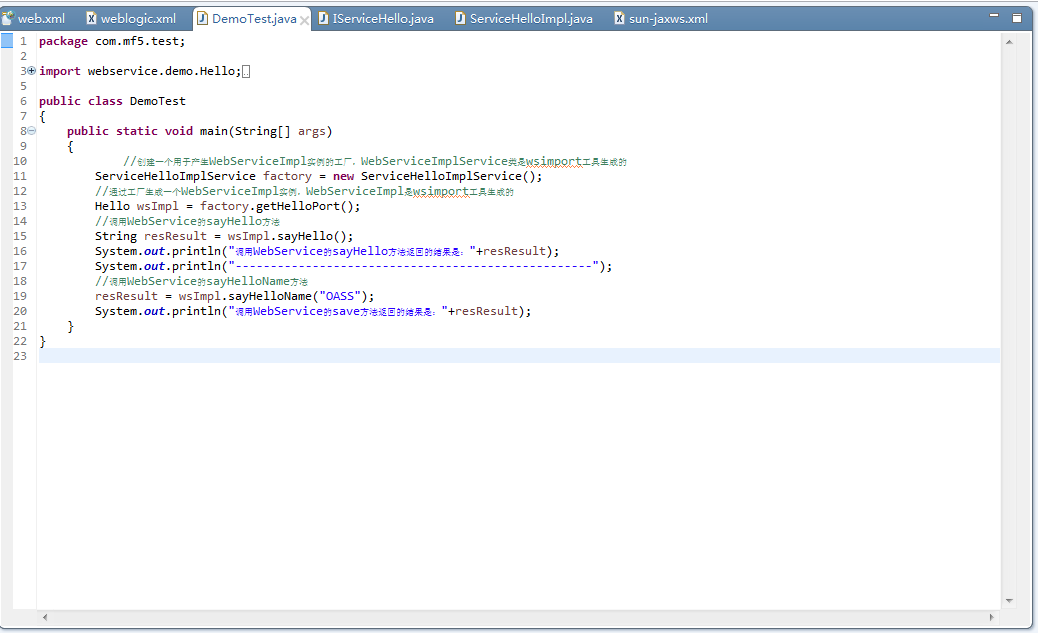This screenshot has height=633, width=1038.
Task: Click the web.xml file icon
Action: click(x=8, y=18)
